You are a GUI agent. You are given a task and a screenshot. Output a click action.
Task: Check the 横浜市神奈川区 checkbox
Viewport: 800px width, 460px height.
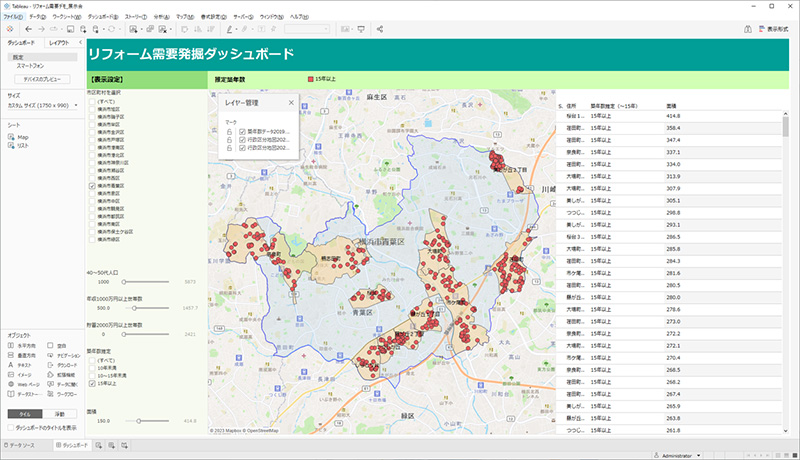pos(92,163)
